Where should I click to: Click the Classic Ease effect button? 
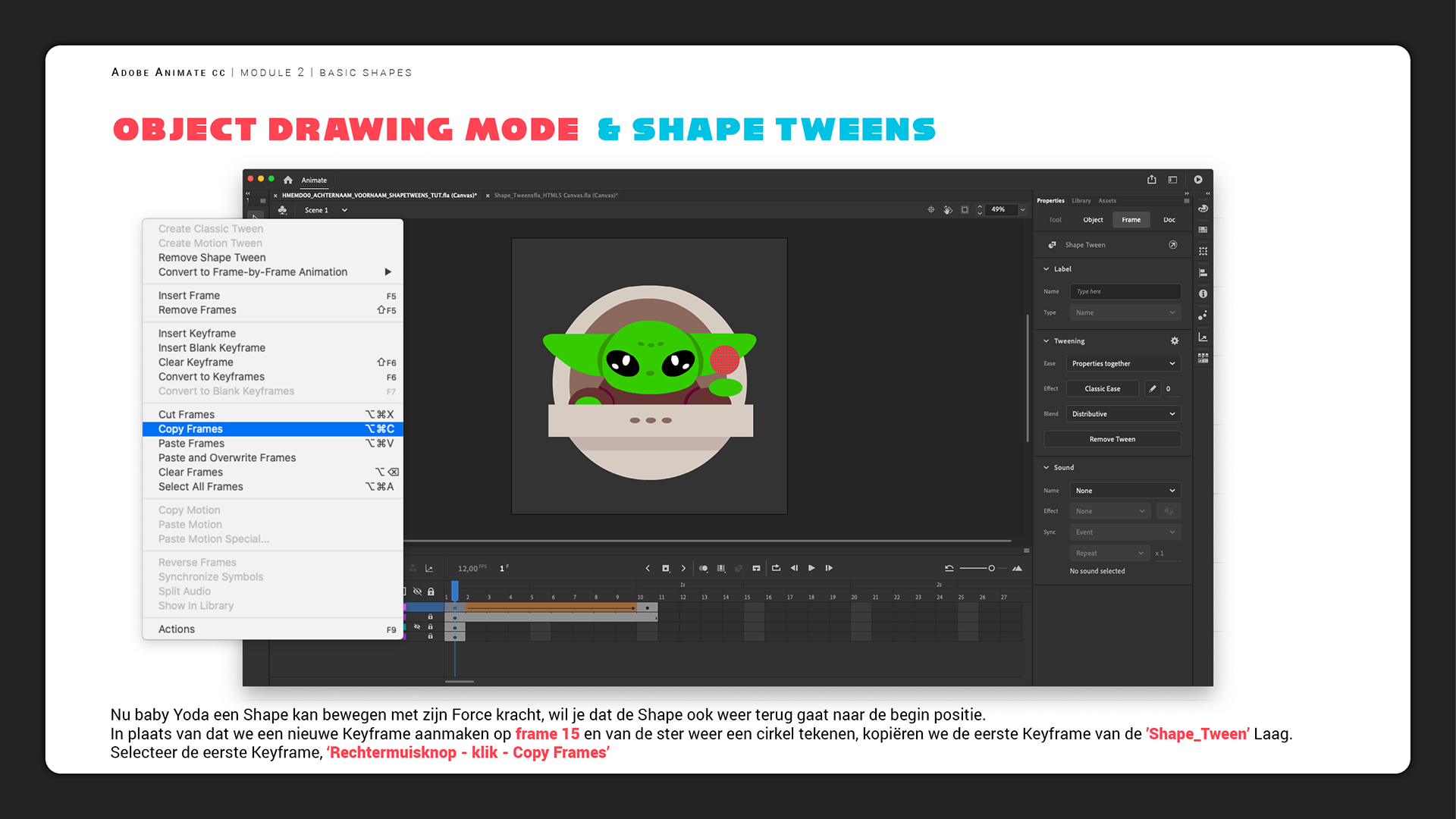click(1102, 389)
